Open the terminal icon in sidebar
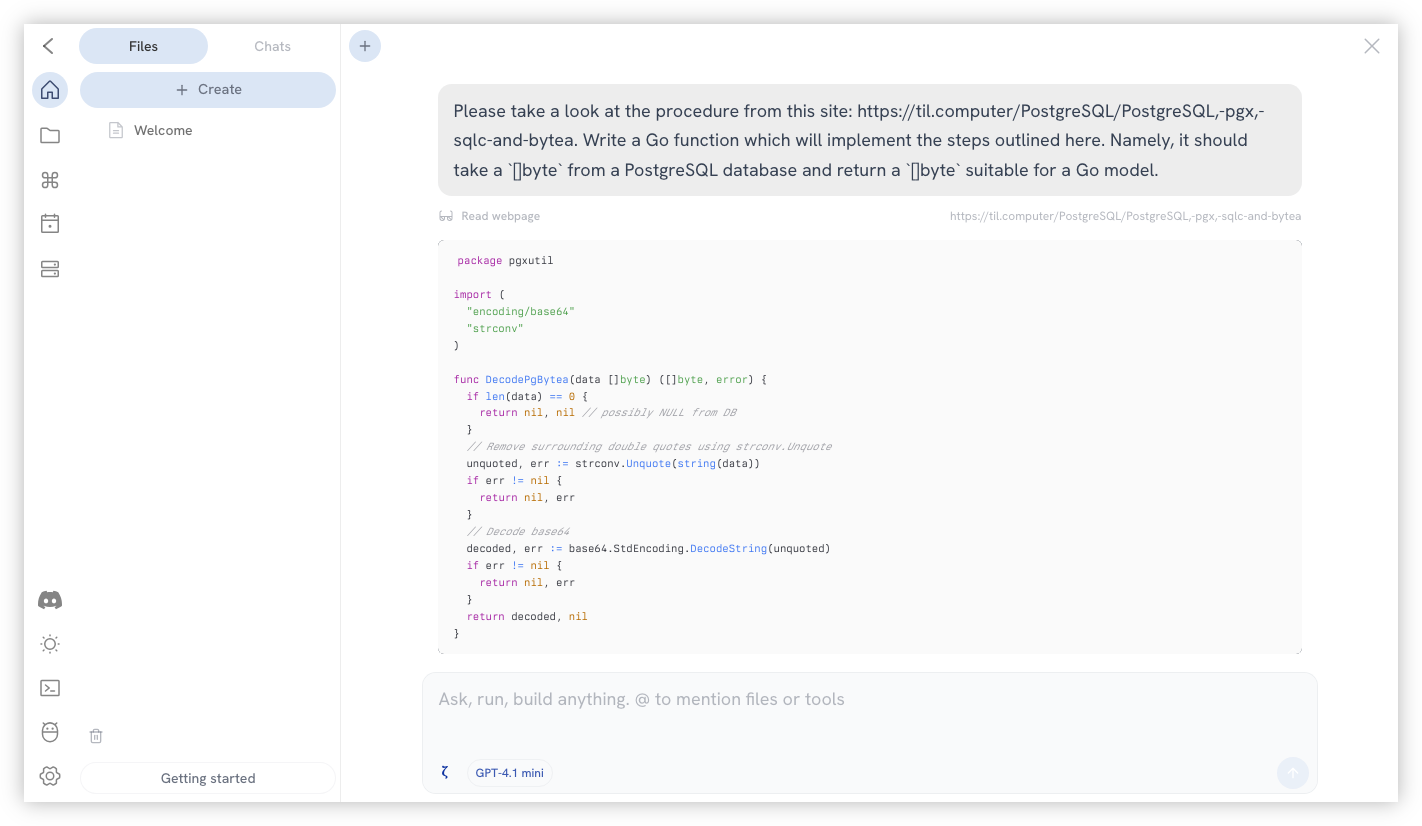 pyautogui.click(x=50, y=688)
